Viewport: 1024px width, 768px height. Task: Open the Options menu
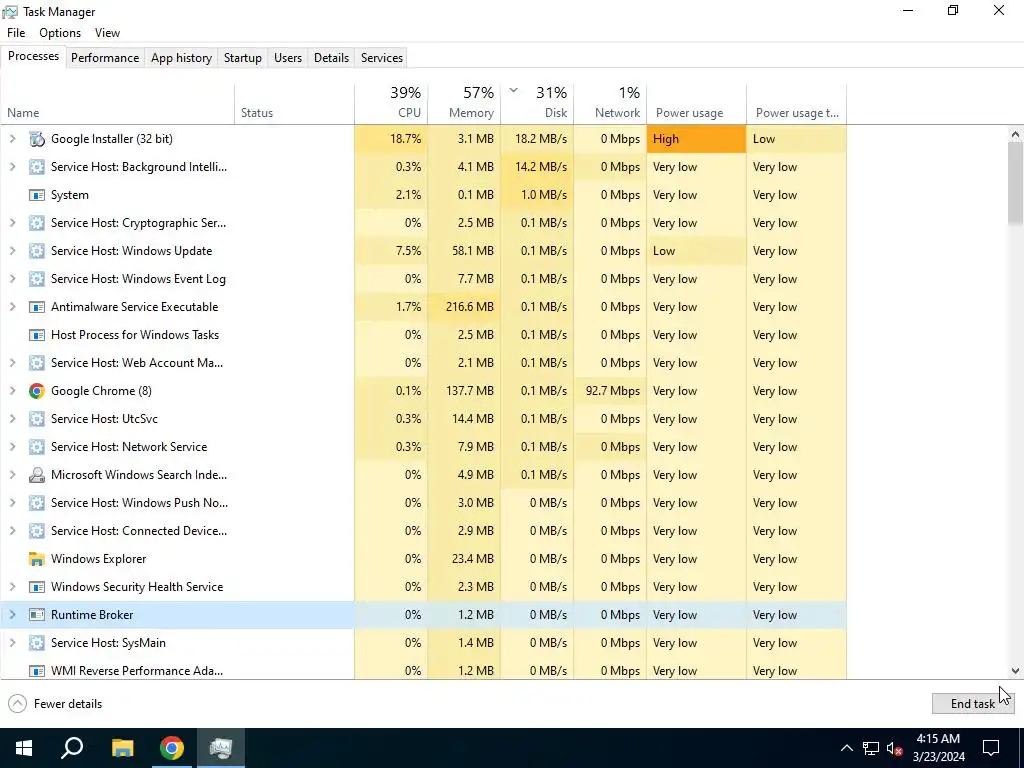point(60,33)
